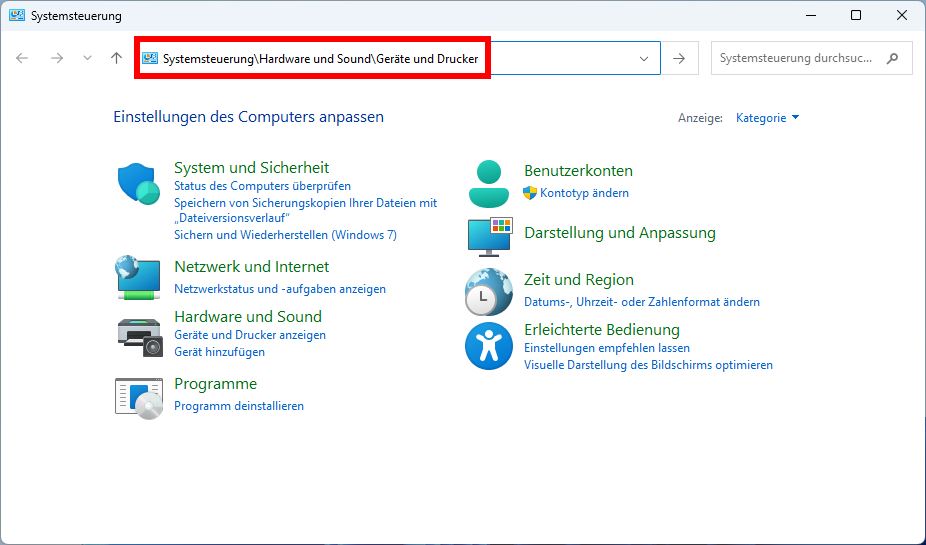This screenshot has height=545, width=926.
Task: Open Status des Computers überprüfen
Action: click(262, 185)
